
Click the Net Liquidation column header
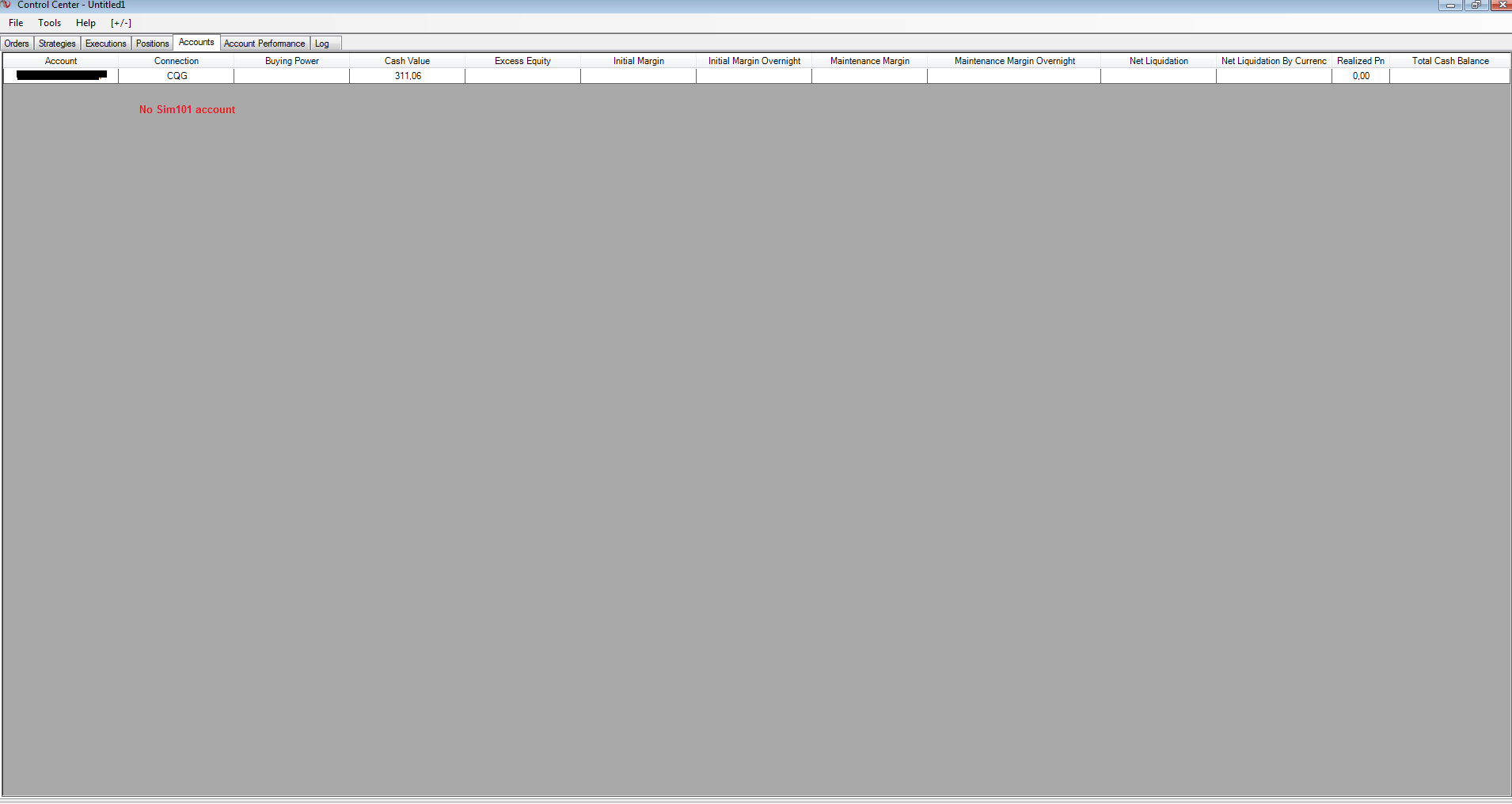pyautogui.click(x=1159, y=61)
